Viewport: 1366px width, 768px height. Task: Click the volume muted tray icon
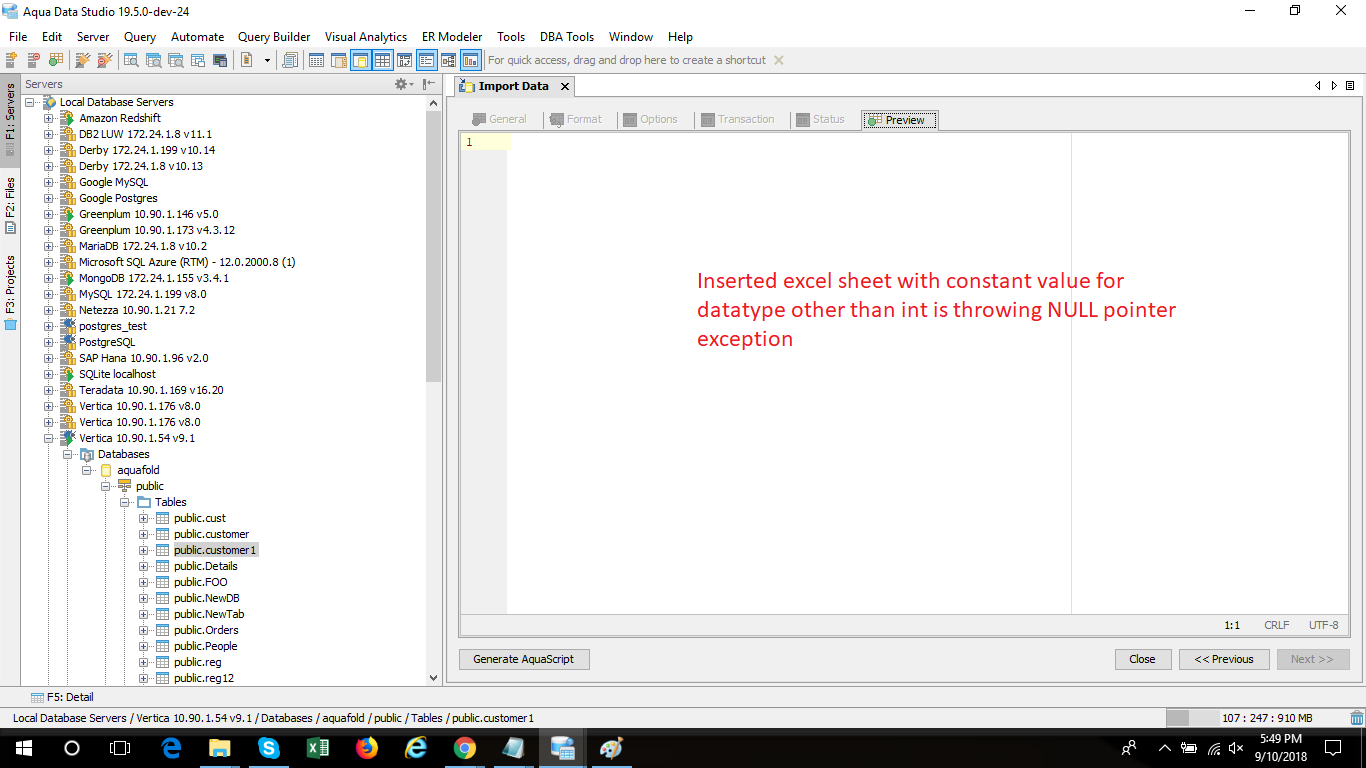1236,748
